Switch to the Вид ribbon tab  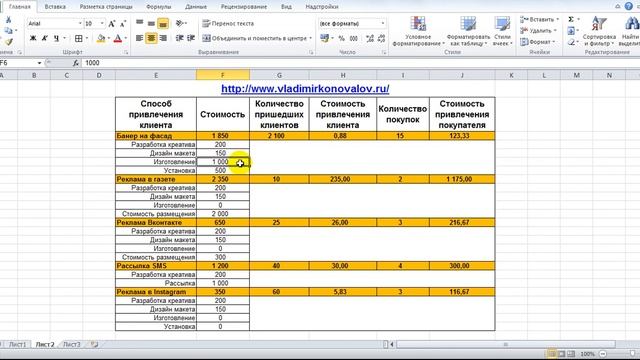coord(286,7)
